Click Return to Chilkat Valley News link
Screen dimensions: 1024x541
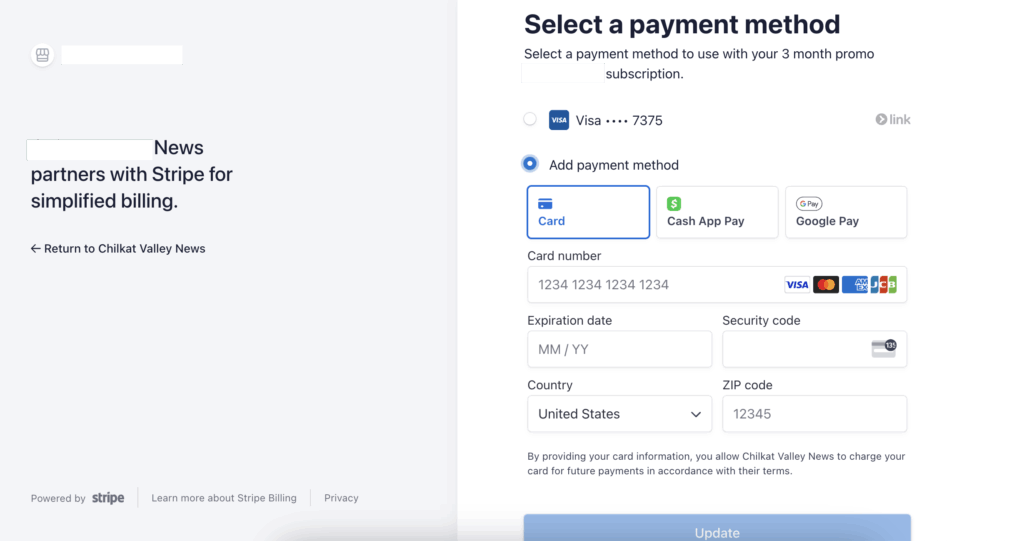pyautogui.click(x=118, y=249)
